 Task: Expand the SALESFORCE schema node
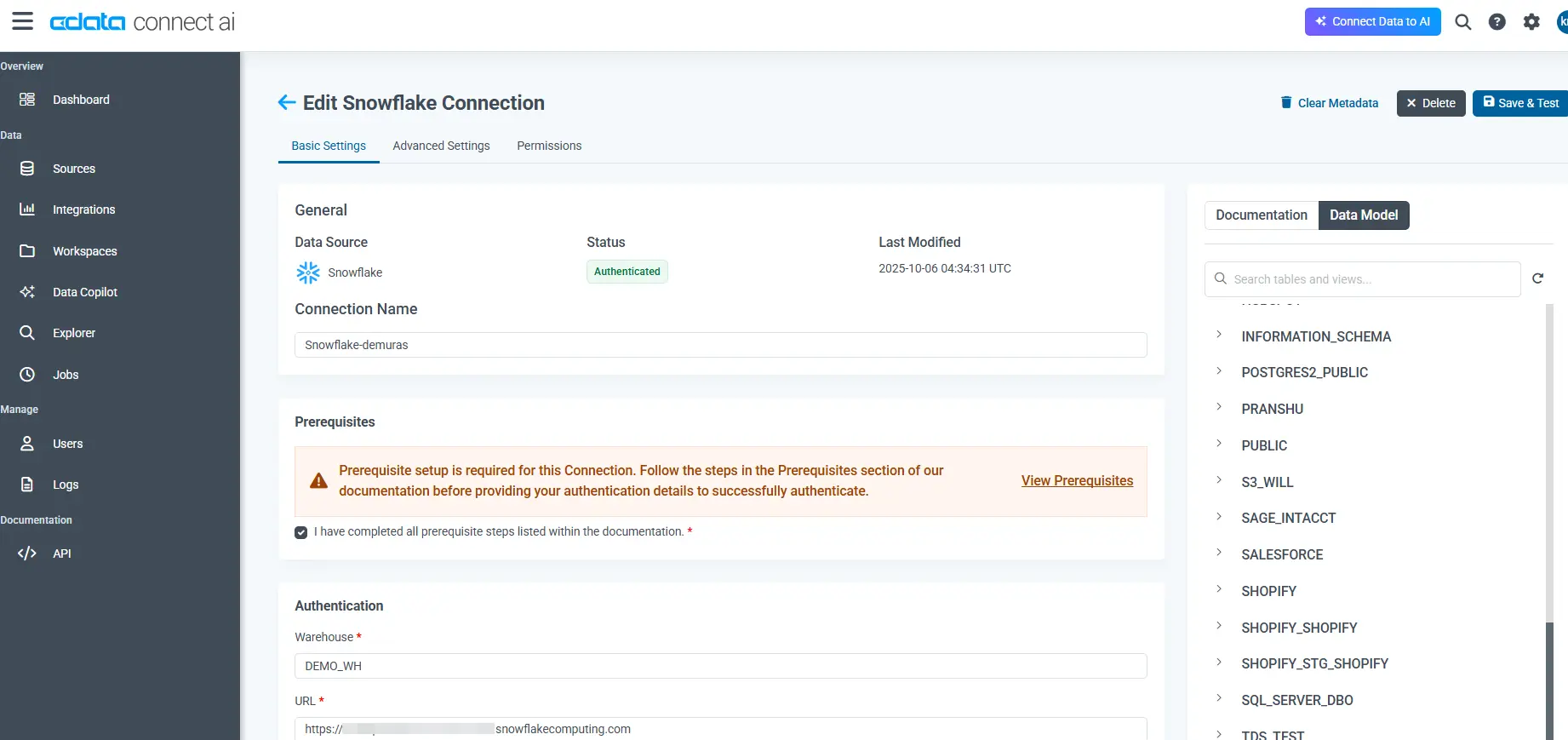coord(1219,554)
